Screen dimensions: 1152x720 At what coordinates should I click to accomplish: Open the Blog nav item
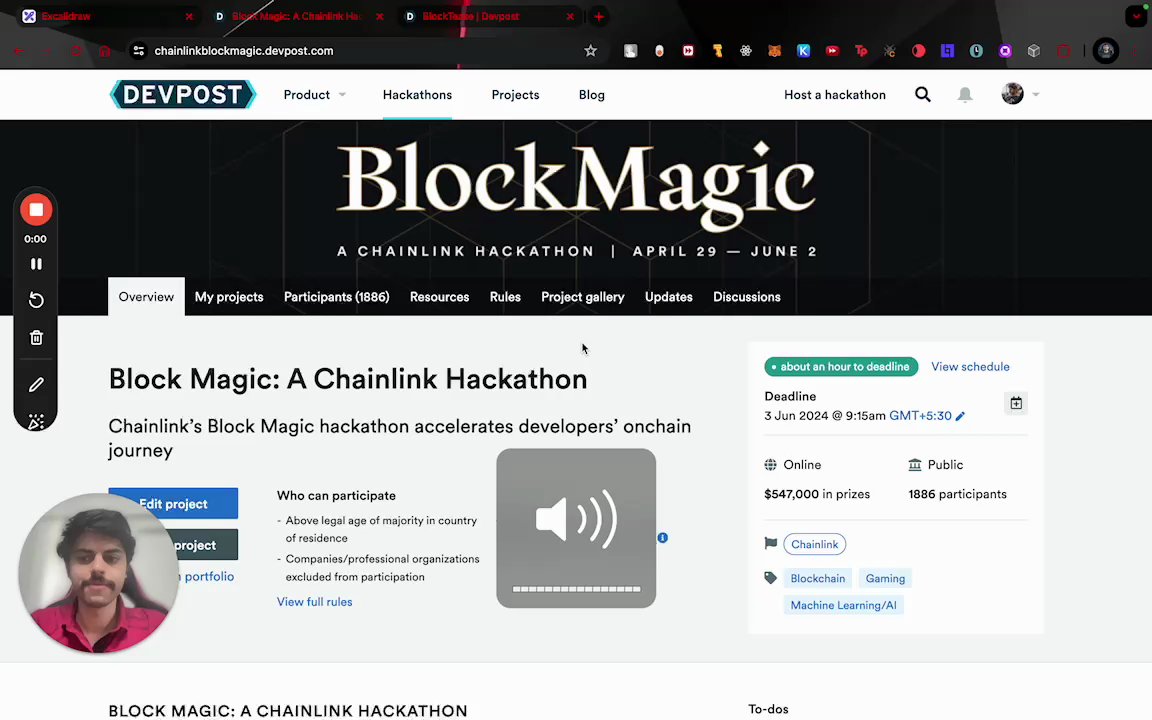[591, 95]
